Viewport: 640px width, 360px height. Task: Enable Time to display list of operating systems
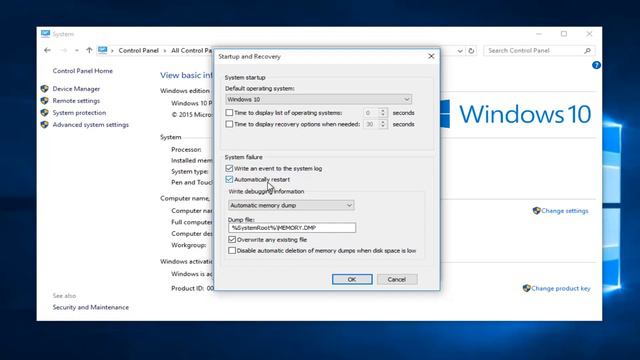pyautogui.click(x=229, y=113)
